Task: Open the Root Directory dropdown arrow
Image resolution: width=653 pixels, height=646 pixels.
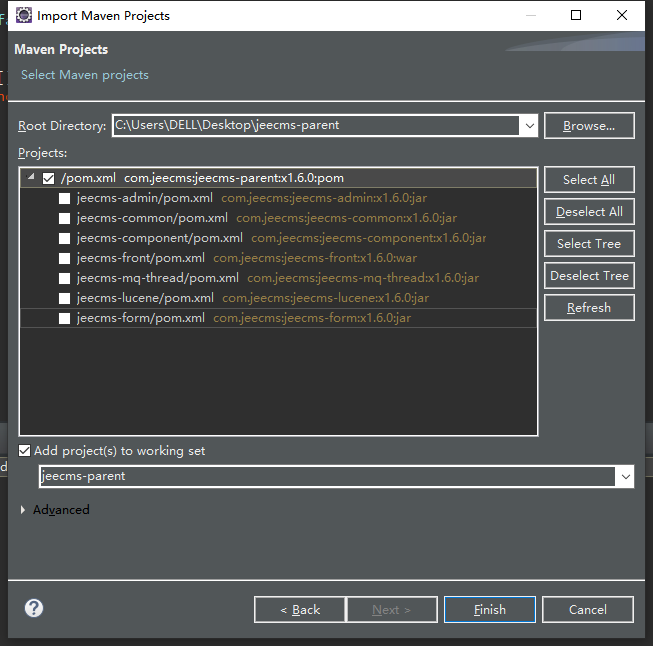Action: tap(529, 125)
